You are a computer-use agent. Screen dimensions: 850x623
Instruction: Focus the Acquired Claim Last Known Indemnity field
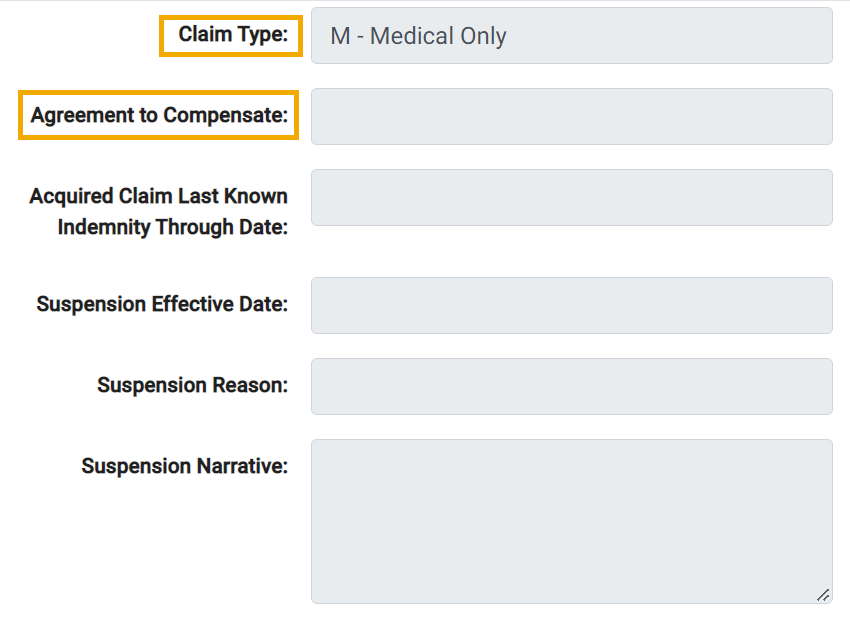(571, 197)
